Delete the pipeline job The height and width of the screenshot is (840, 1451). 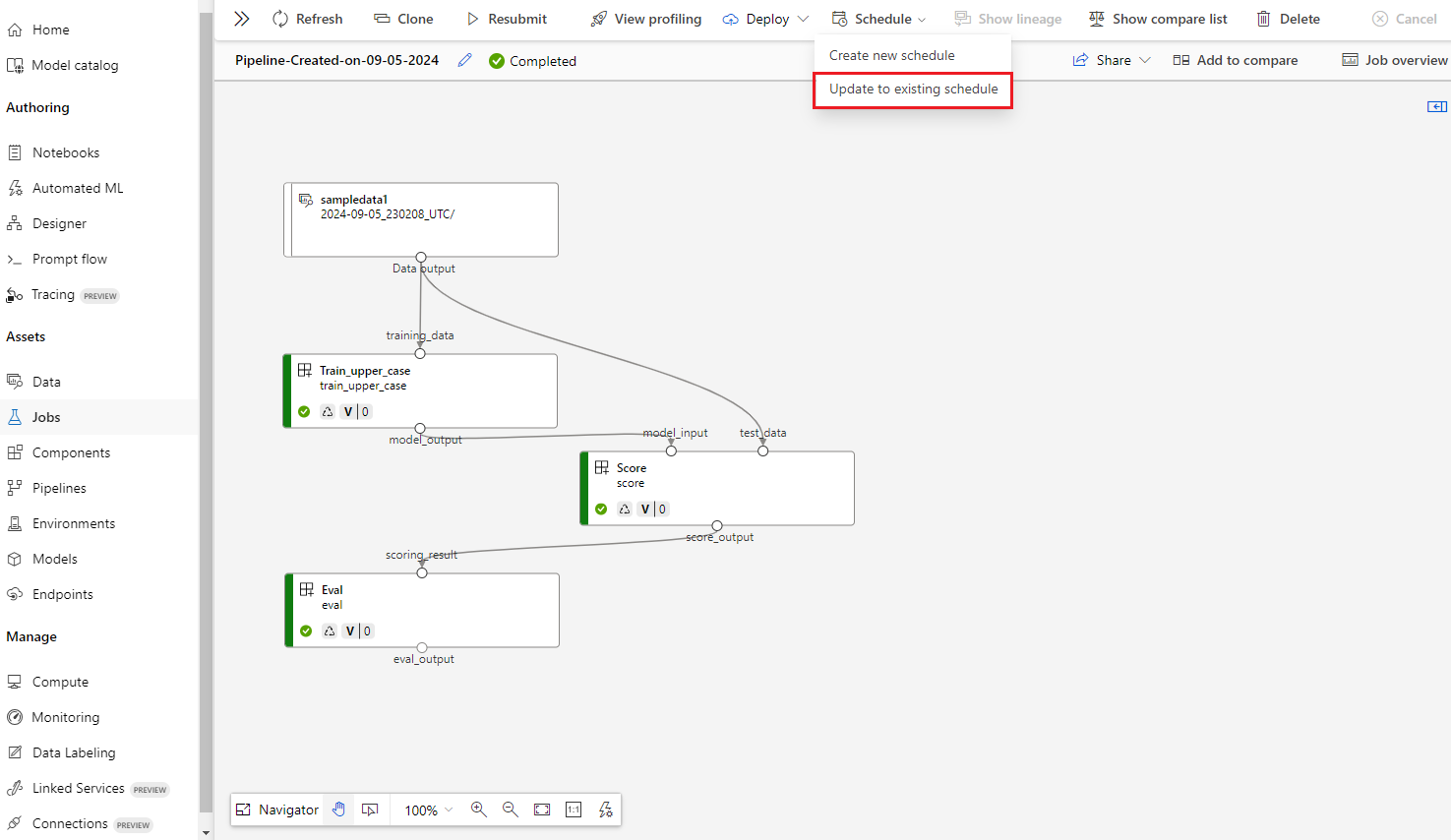click(x=1288, y=19)
